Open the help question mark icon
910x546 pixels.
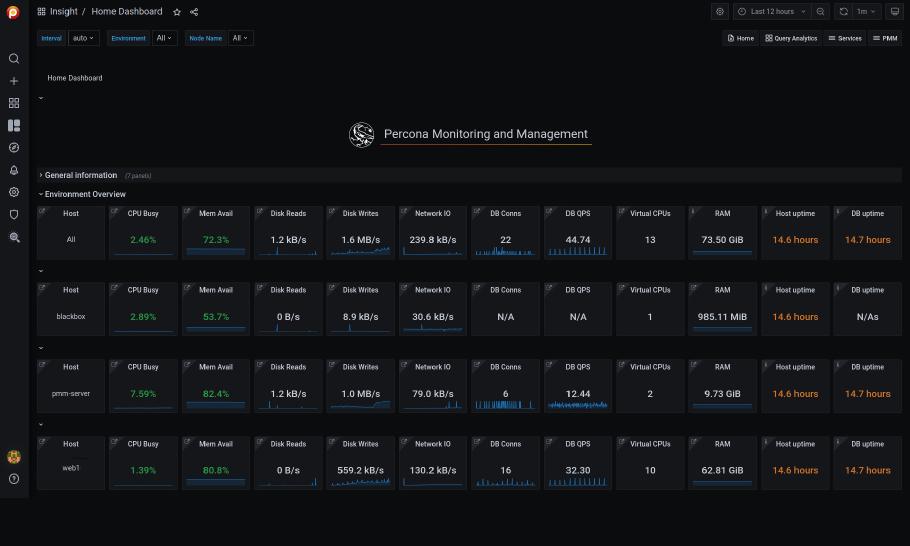[x=14, y=479]
